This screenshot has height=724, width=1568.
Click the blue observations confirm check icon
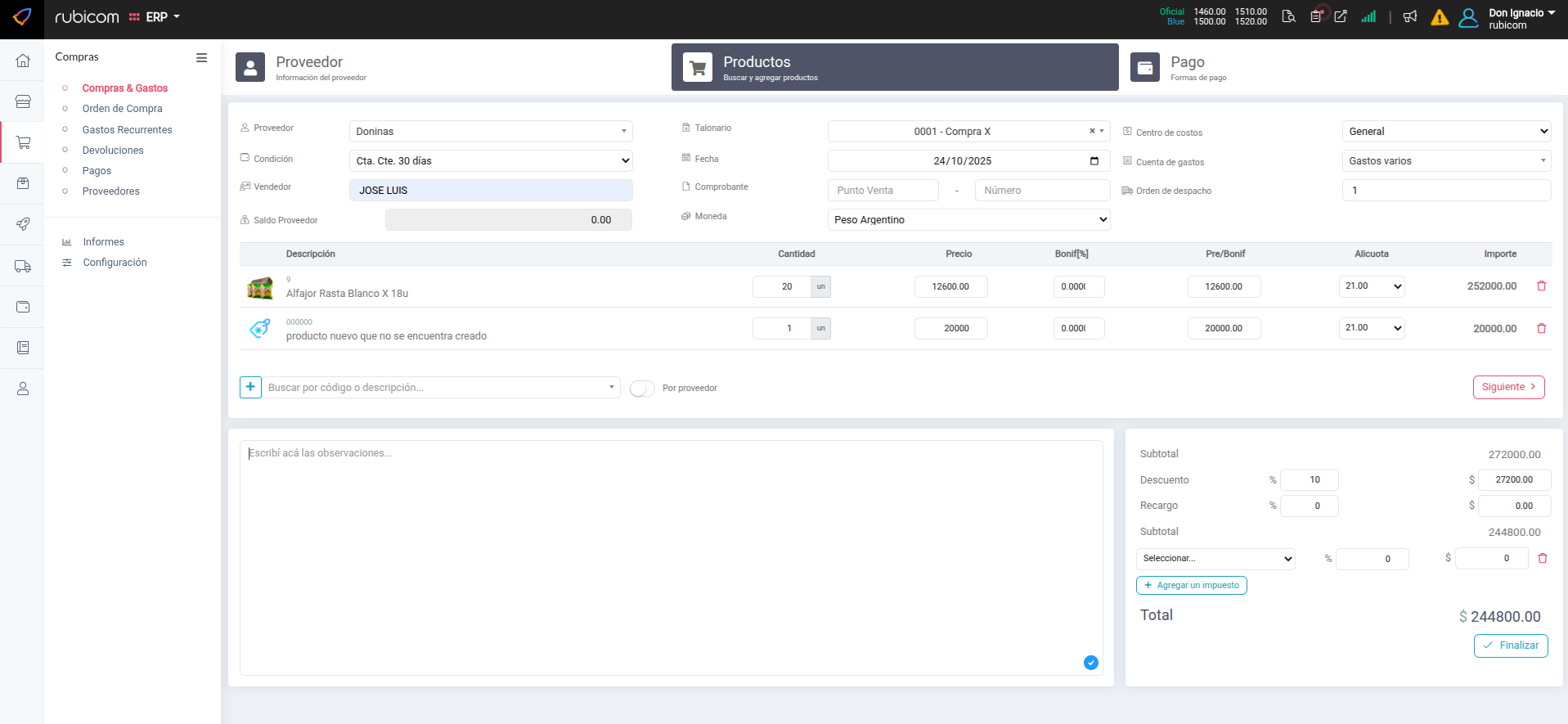(1090, 663)
